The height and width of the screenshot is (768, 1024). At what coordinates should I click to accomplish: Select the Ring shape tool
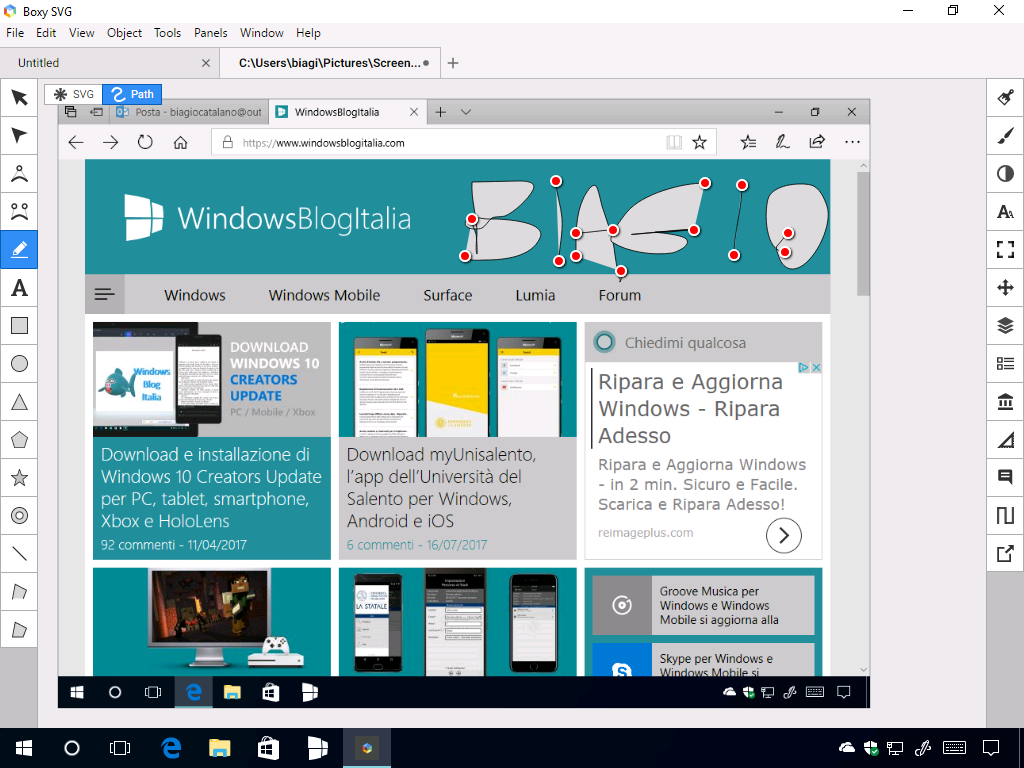20,515
